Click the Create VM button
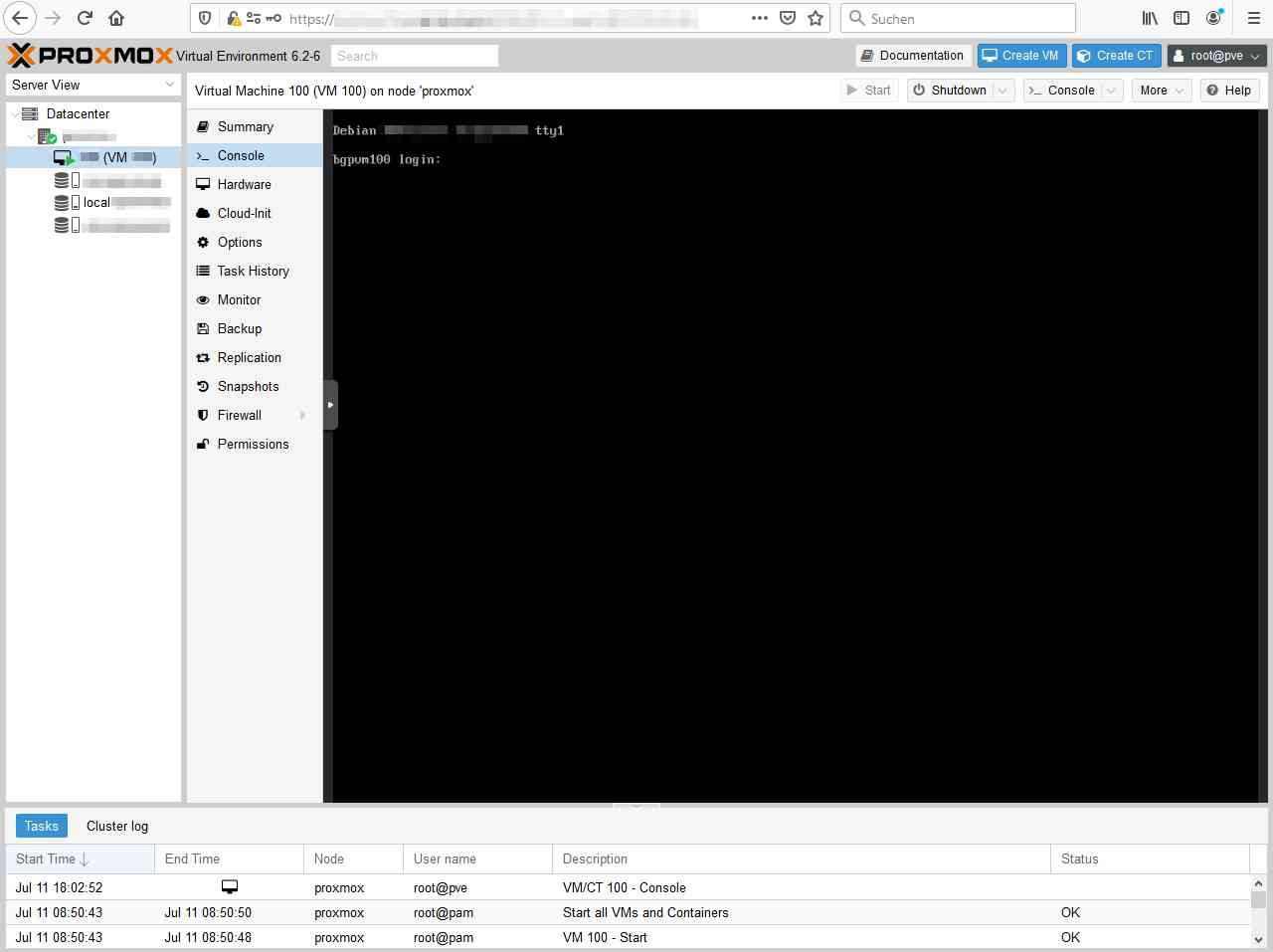The width and height of the screenshot is (1273, 952). pyautogui.click(x=1021, y=56)
